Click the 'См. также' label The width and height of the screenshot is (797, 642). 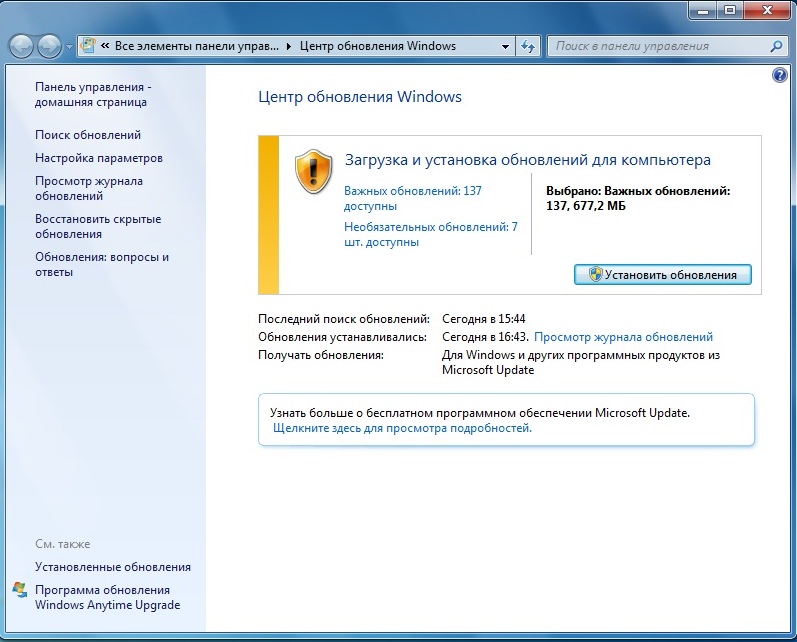pos(63,544)
